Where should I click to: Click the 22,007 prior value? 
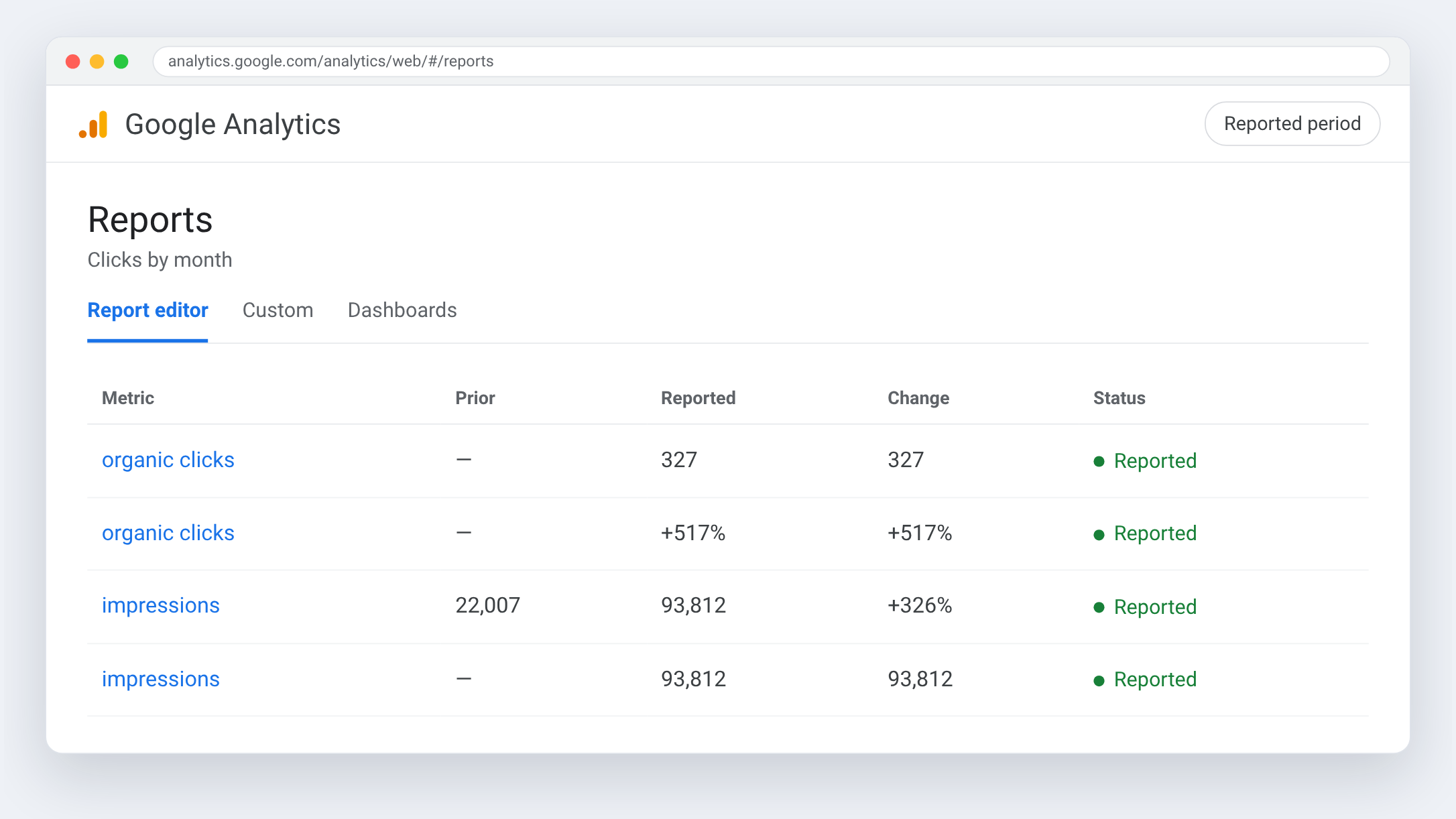pyautogui.click(x=488, y=606)
